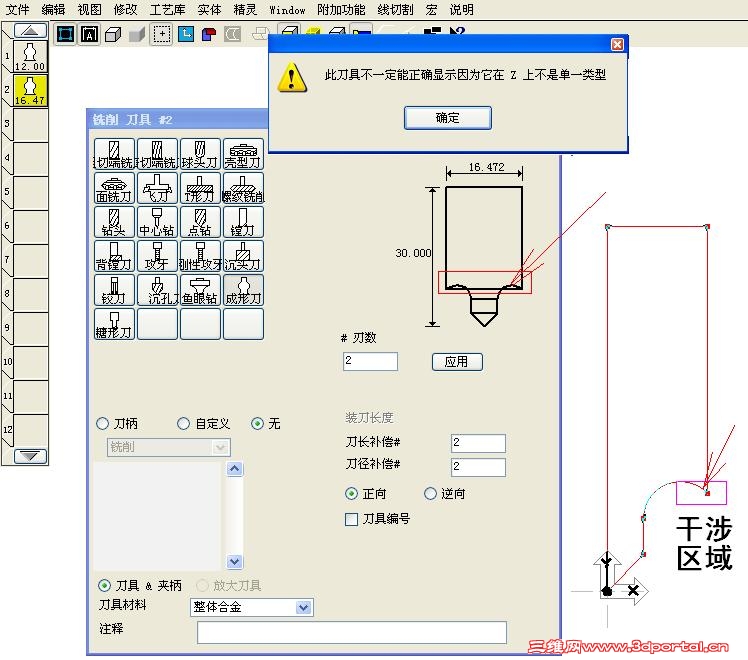Select the 攻牙 tap tool type
Viewport: 748px width, 660px height.
click(x=157, y=256)
